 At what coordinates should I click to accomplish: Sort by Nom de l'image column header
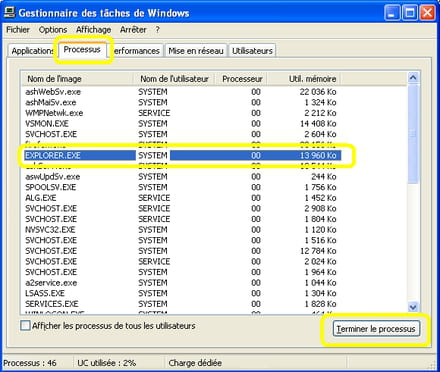[77, 79]
